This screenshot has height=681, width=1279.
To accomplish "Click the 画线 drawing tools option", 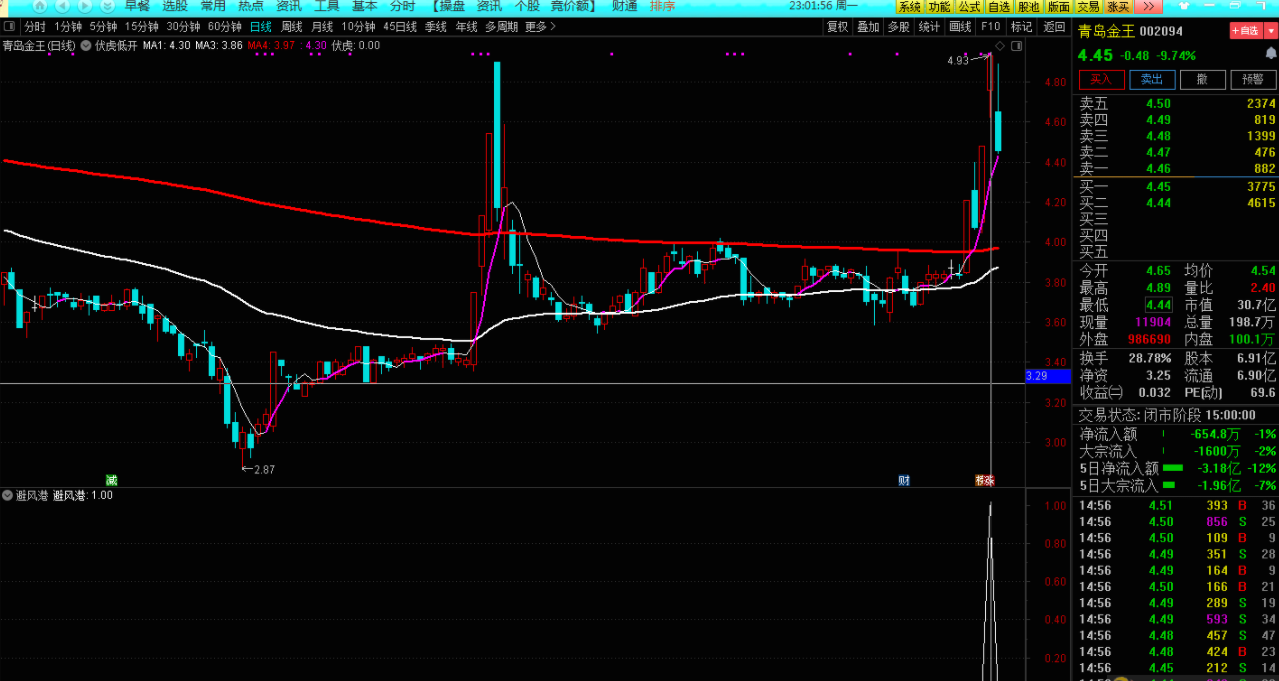I will tap(960, 26).
